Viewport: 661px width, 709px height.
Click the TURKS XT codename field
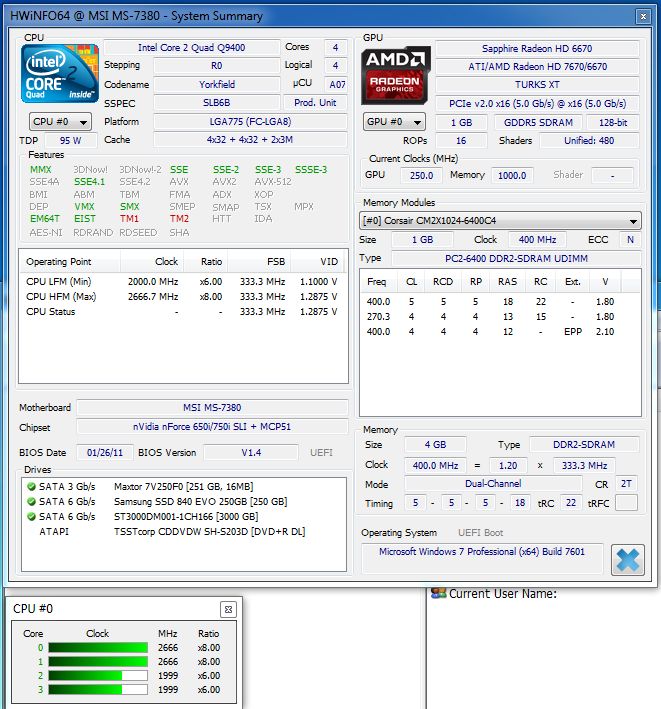(537, 85)
